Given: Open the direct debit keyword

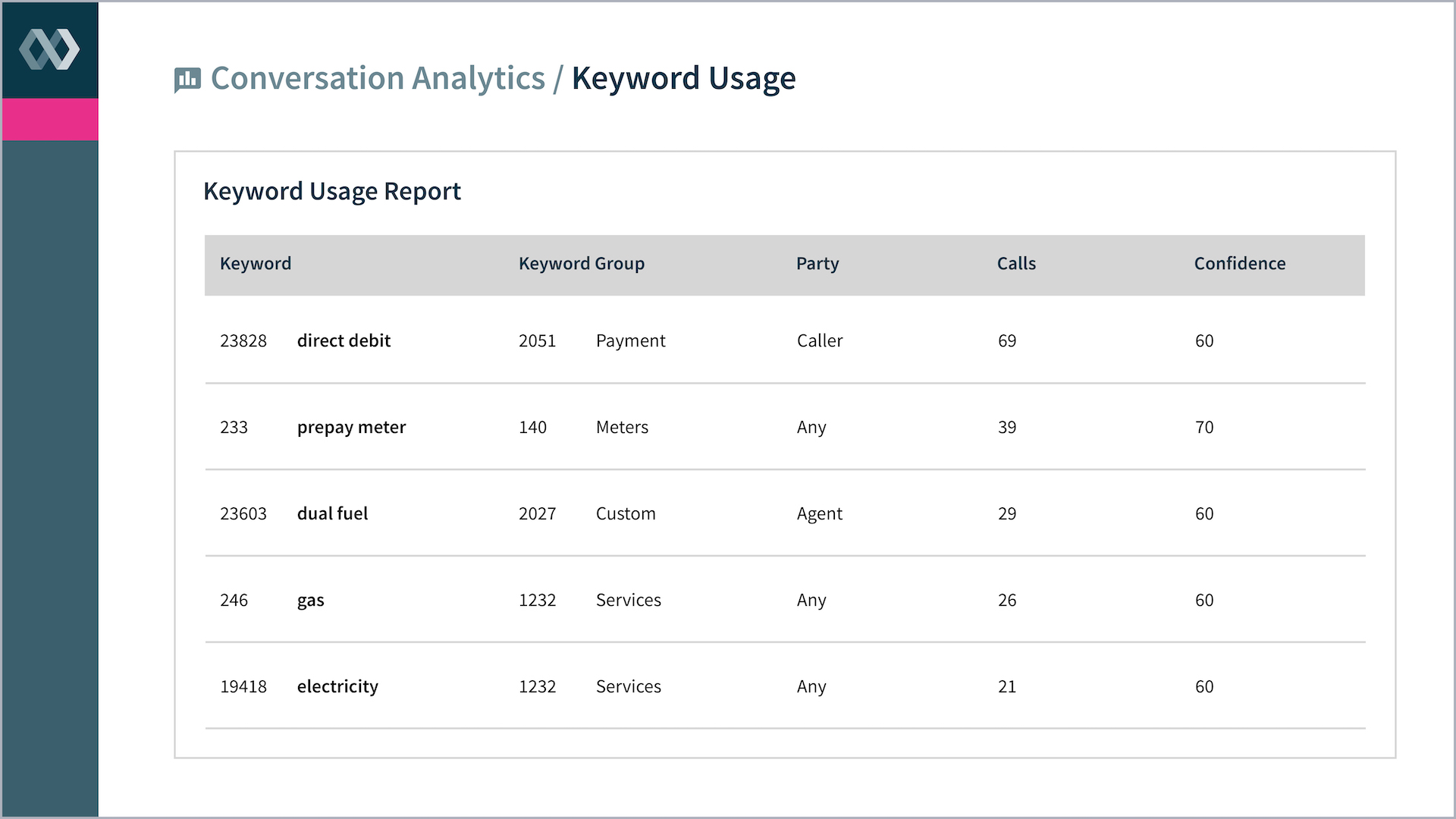Looking at the screenshot, I should coord(344,340).
